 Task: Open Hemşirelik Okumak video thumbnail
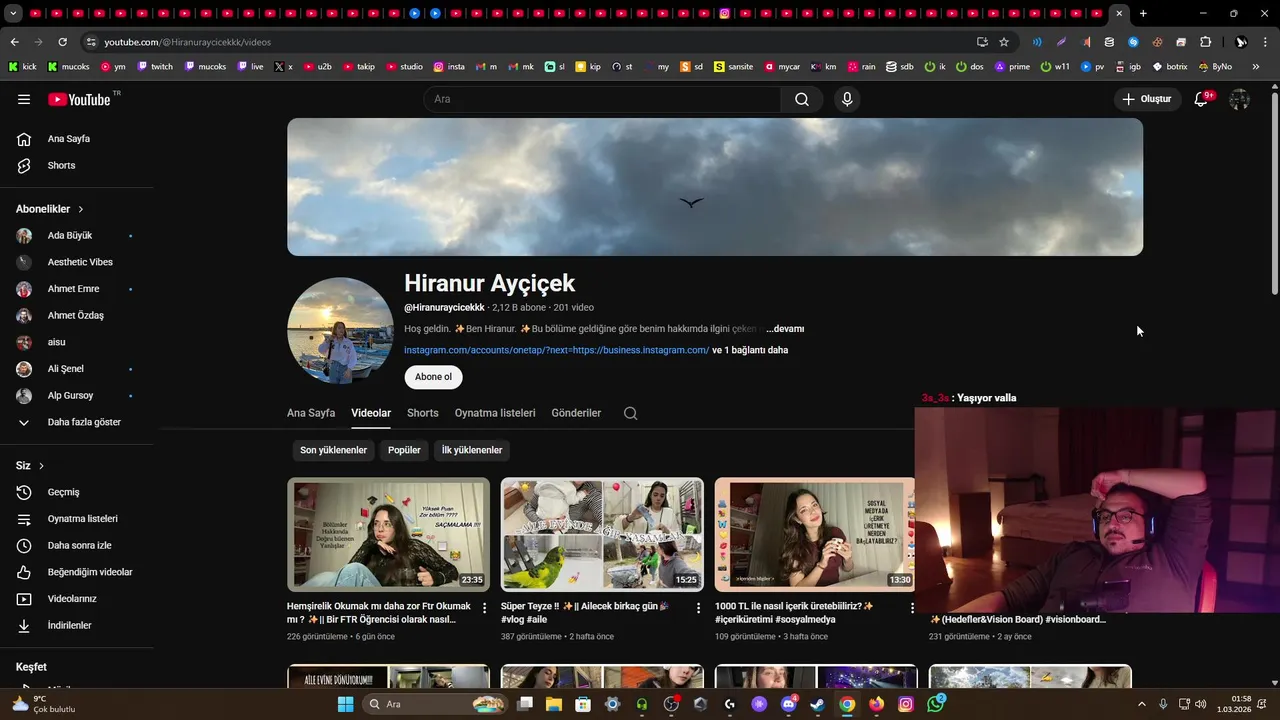coord(388,534)
